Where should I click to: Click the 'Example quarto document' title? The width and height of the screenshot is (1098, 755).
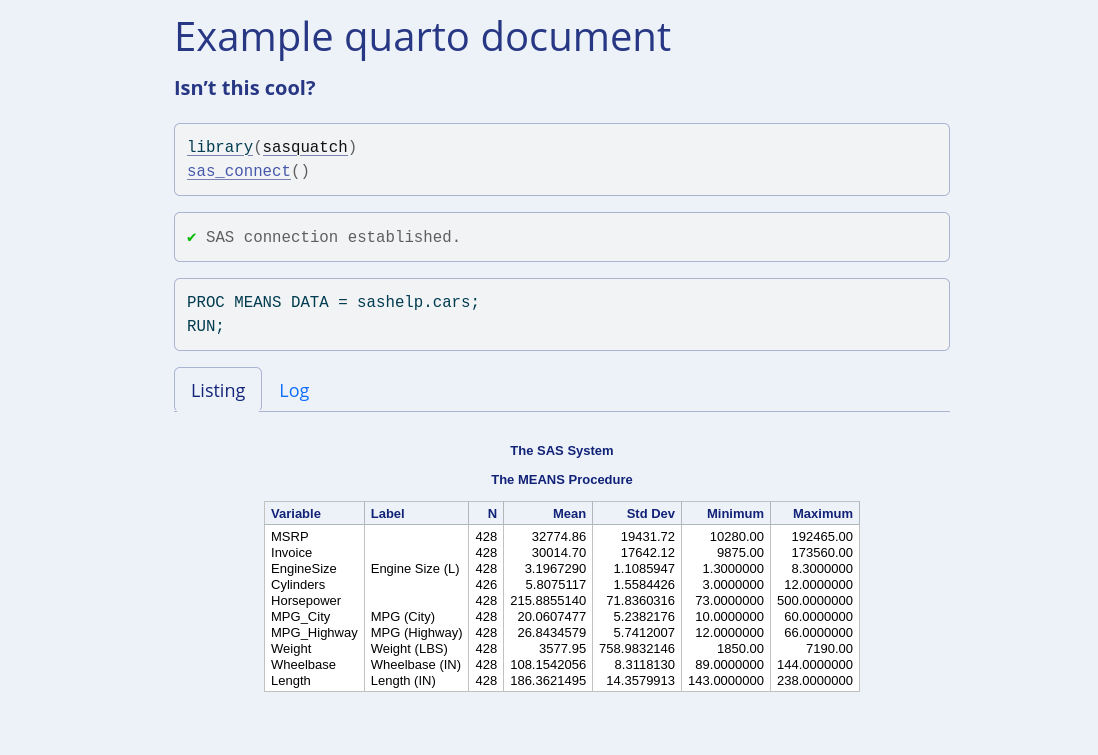coord(422,37)
